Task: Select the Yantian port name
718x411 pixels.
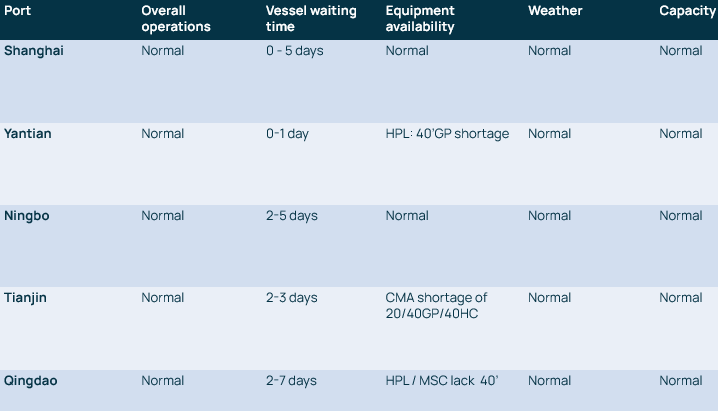Action: (x=27, y=134)
